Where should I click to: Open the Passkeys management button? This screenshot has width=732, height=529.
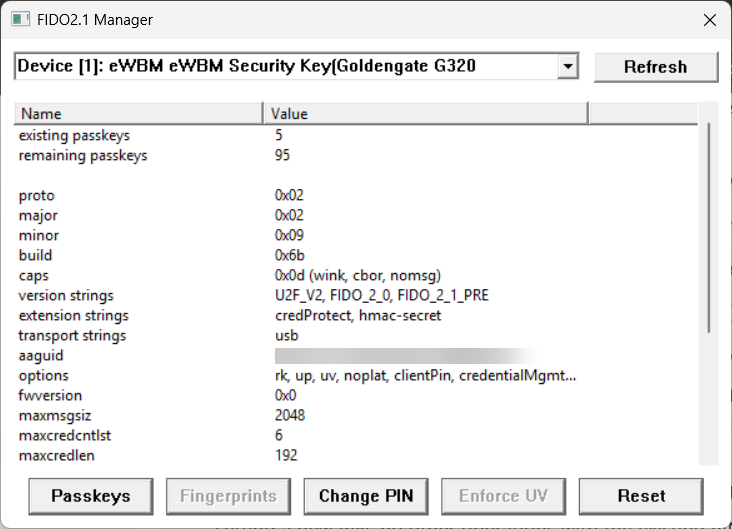coord(91,495)
